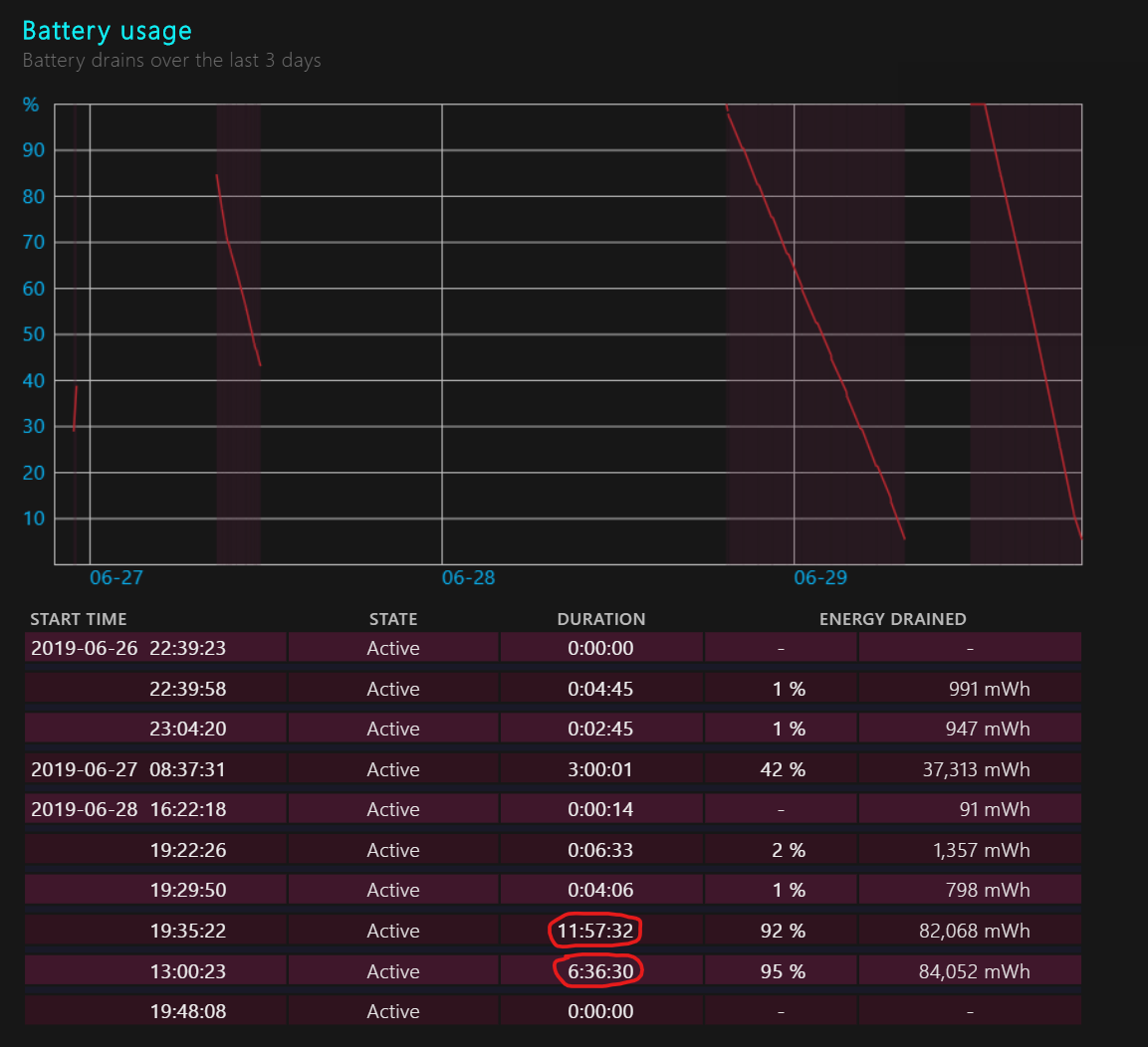Click energy value 798 mWh
1148x1047 pixels.
pos(988,890)
